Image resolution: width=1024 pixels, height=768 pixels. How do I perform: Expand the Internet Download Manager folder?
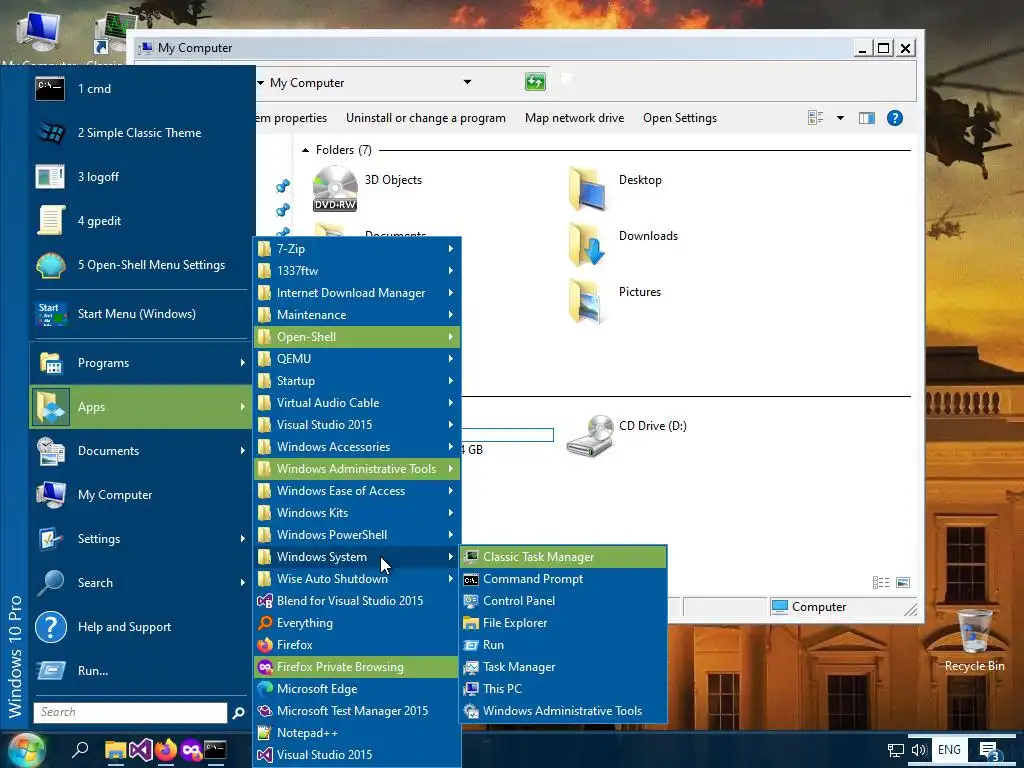[357, 293]
